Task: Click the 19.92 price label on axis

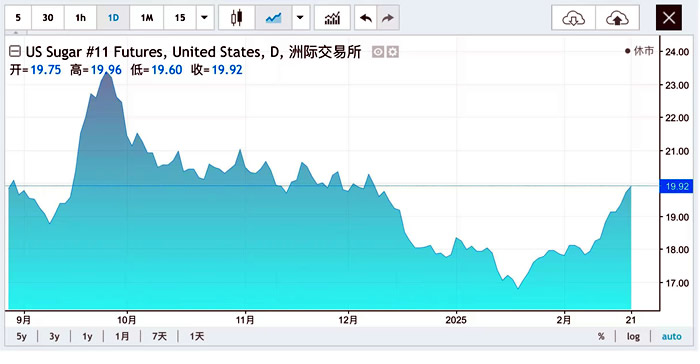Action: coord(676,186)
